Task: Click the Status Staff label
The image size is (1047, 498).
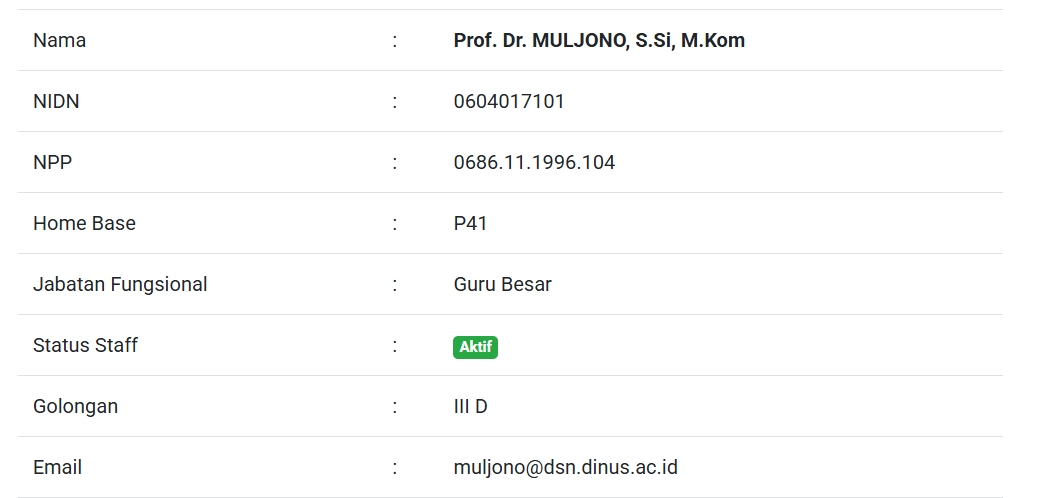Action: point(85,346)
